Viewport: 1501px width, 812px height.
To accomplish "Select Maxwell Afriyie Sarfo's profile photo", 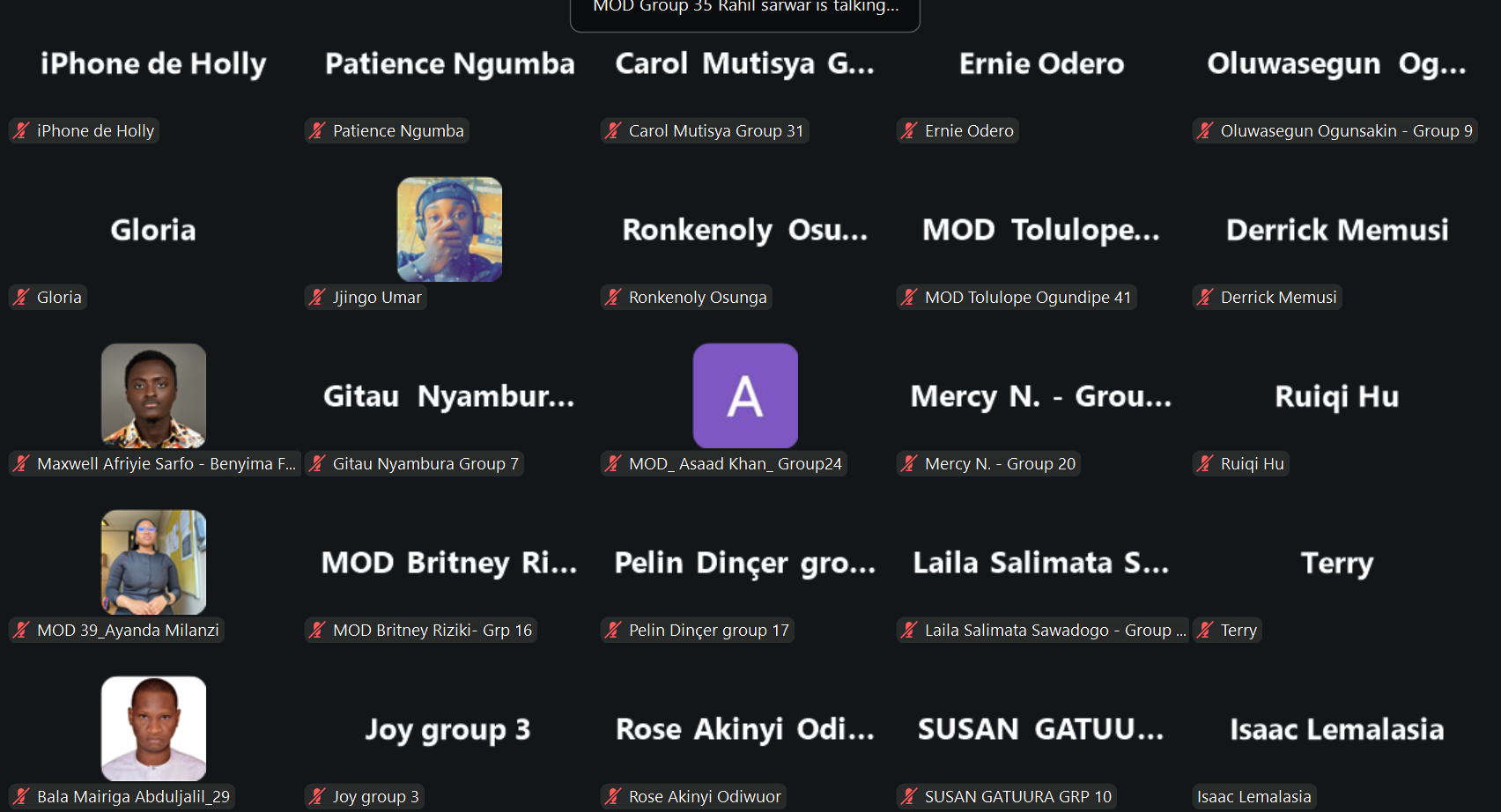I will [x=153, y=395].
